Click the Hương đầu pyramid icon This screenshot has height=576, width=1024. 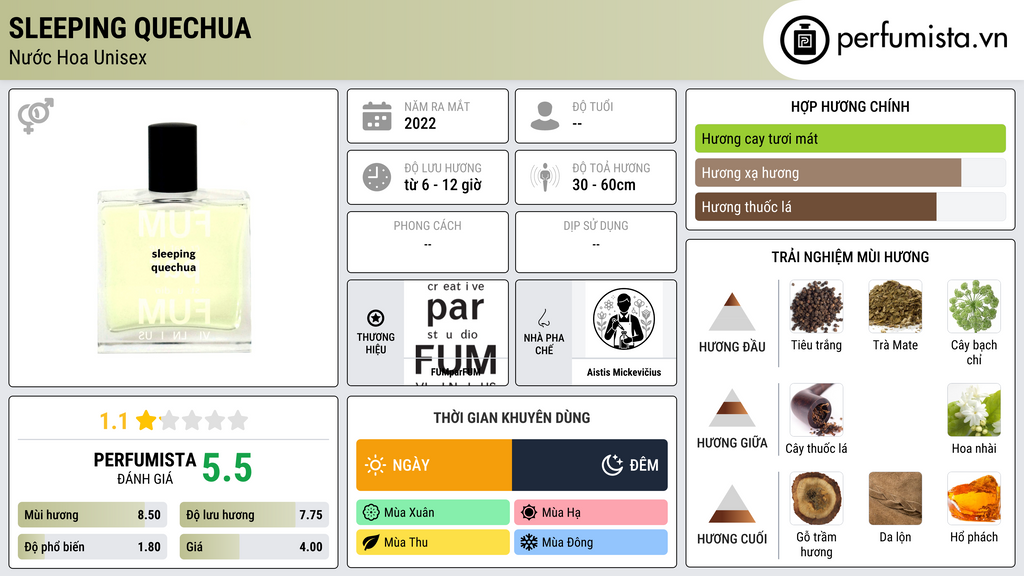click(x=732, y=312)
